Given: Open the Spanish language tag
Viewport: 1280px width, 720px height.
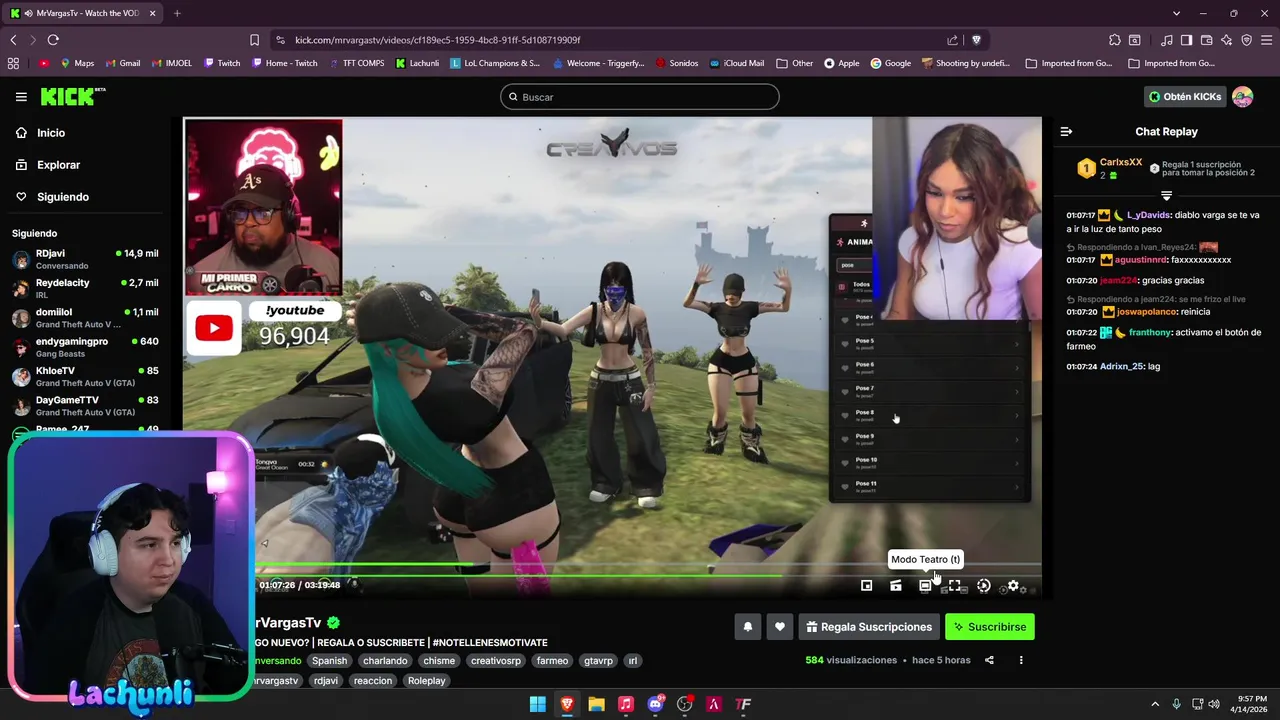Looking at the screenshot, I should (329, 661).
